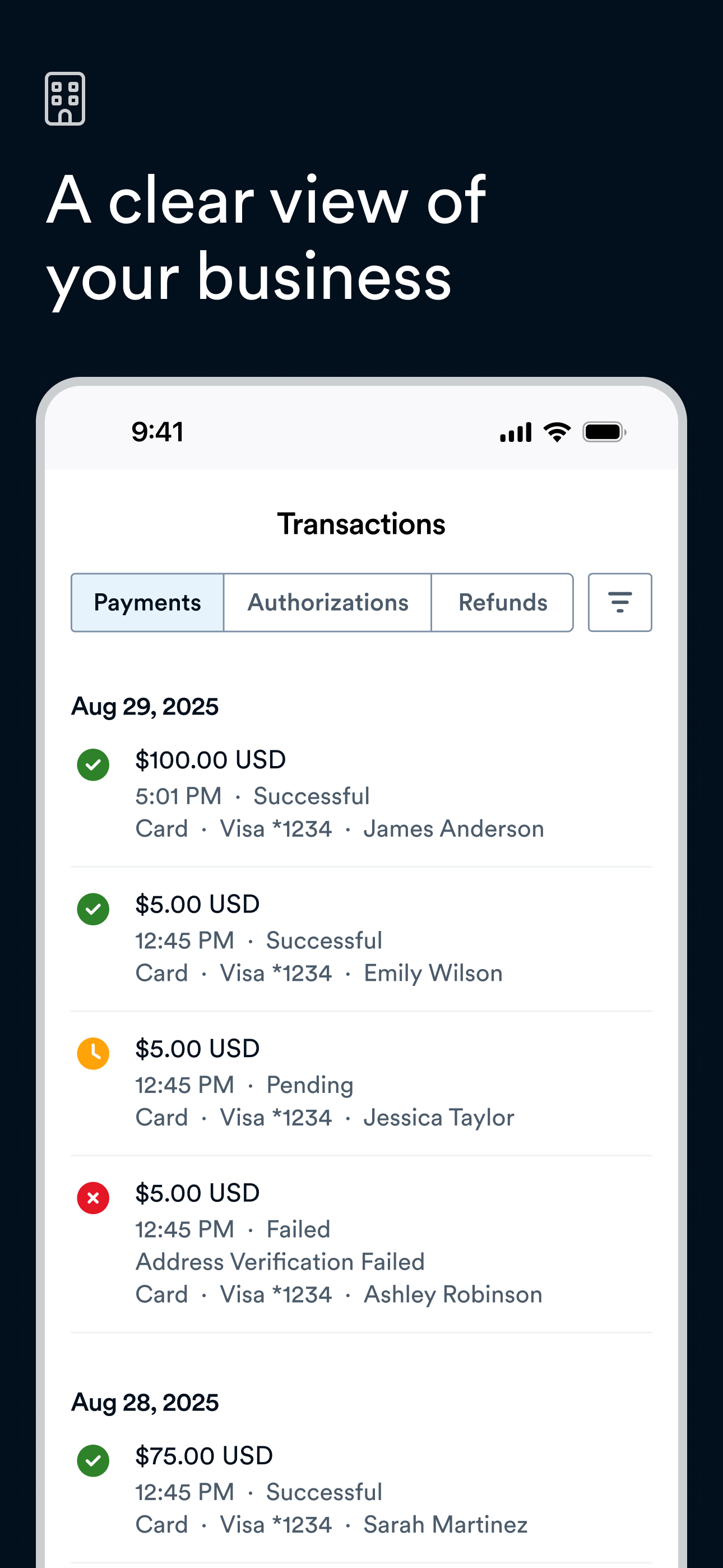This screenshot has width=723, height=1568.
Task: Tap the Wi-Fi icon in status bar
Action: 557,432
